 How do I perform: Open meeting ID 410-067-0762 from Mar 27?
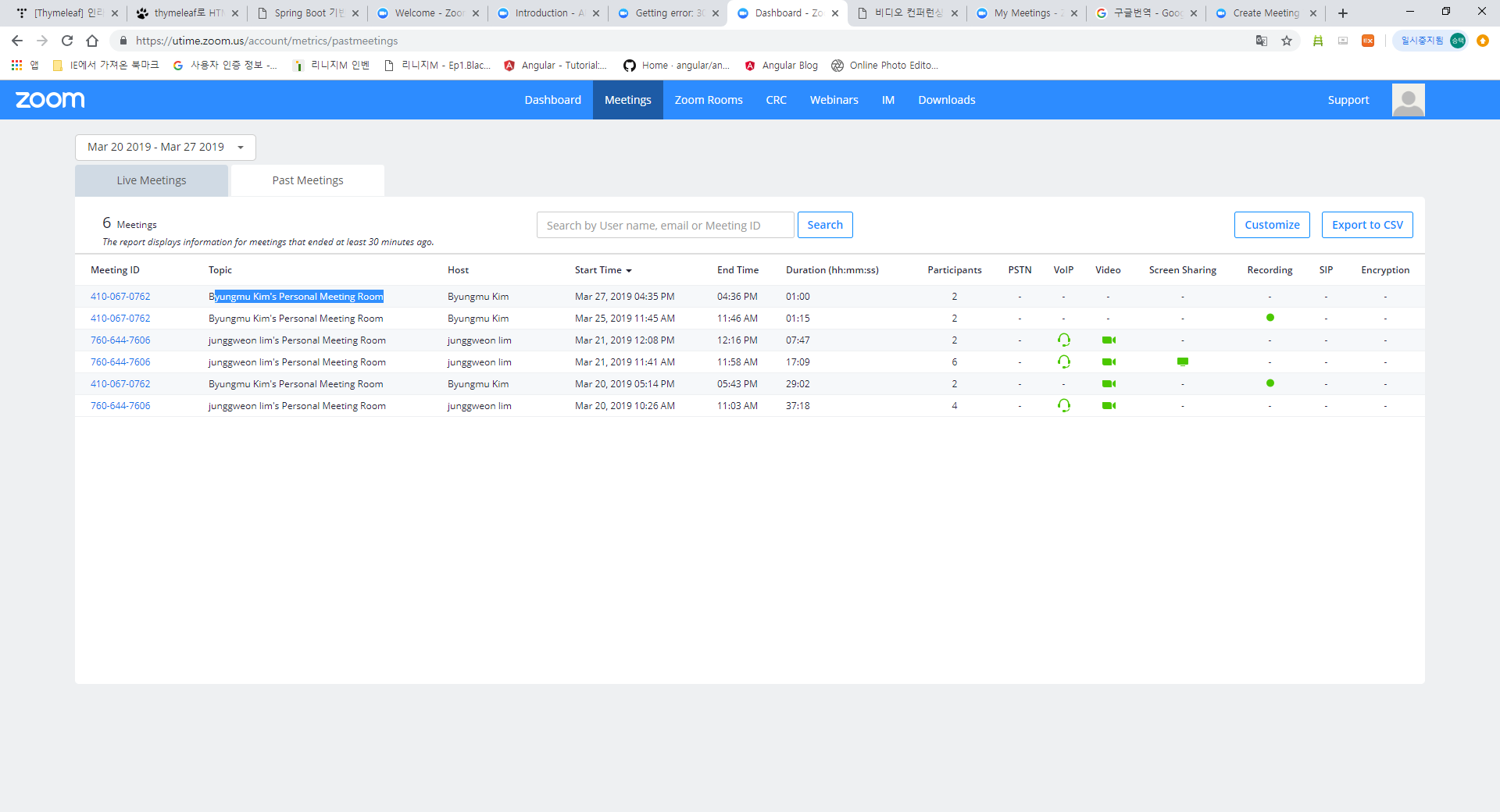click(120, 297)
